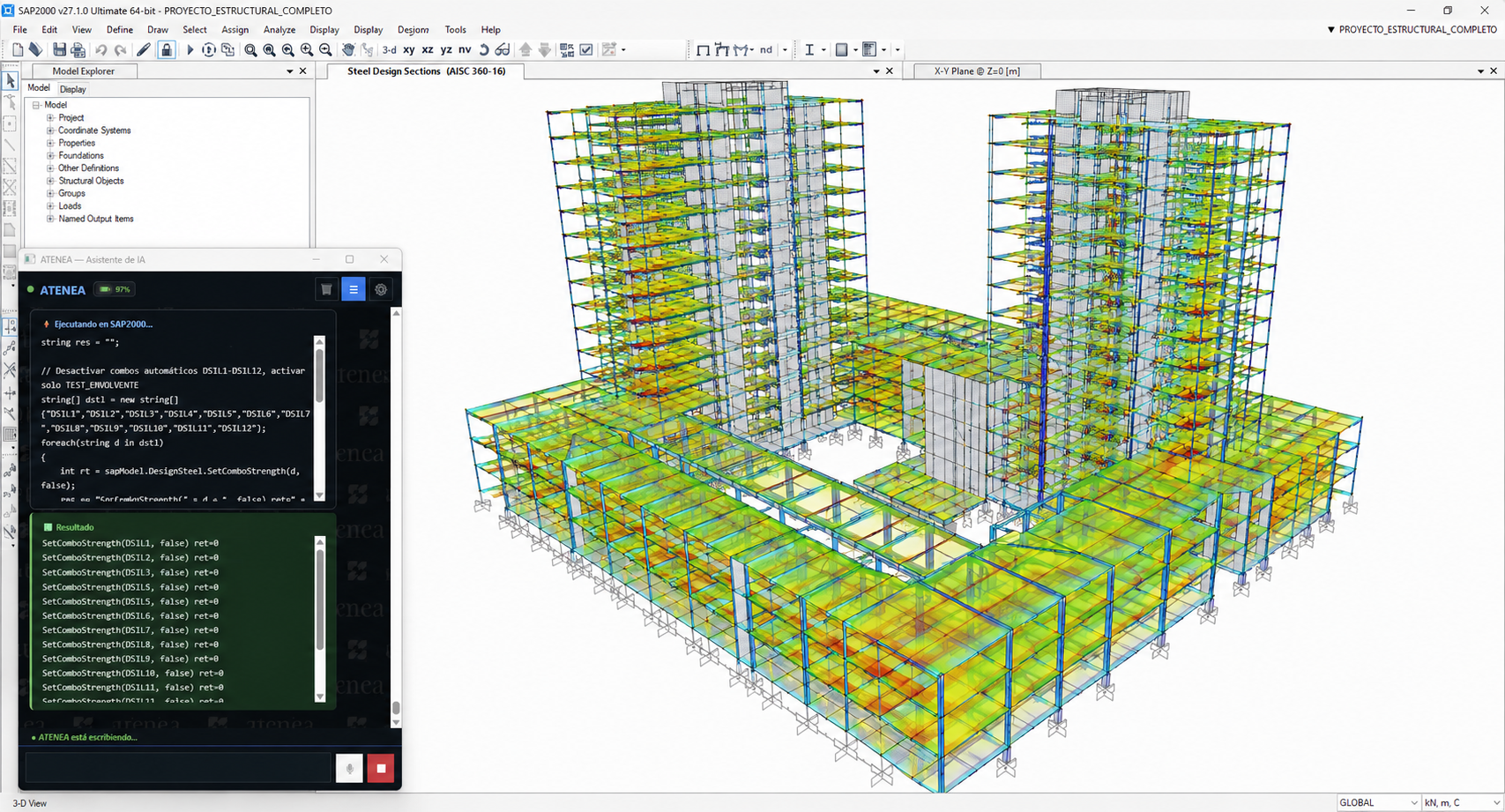Expand the Loads tree node

(50, 206)
